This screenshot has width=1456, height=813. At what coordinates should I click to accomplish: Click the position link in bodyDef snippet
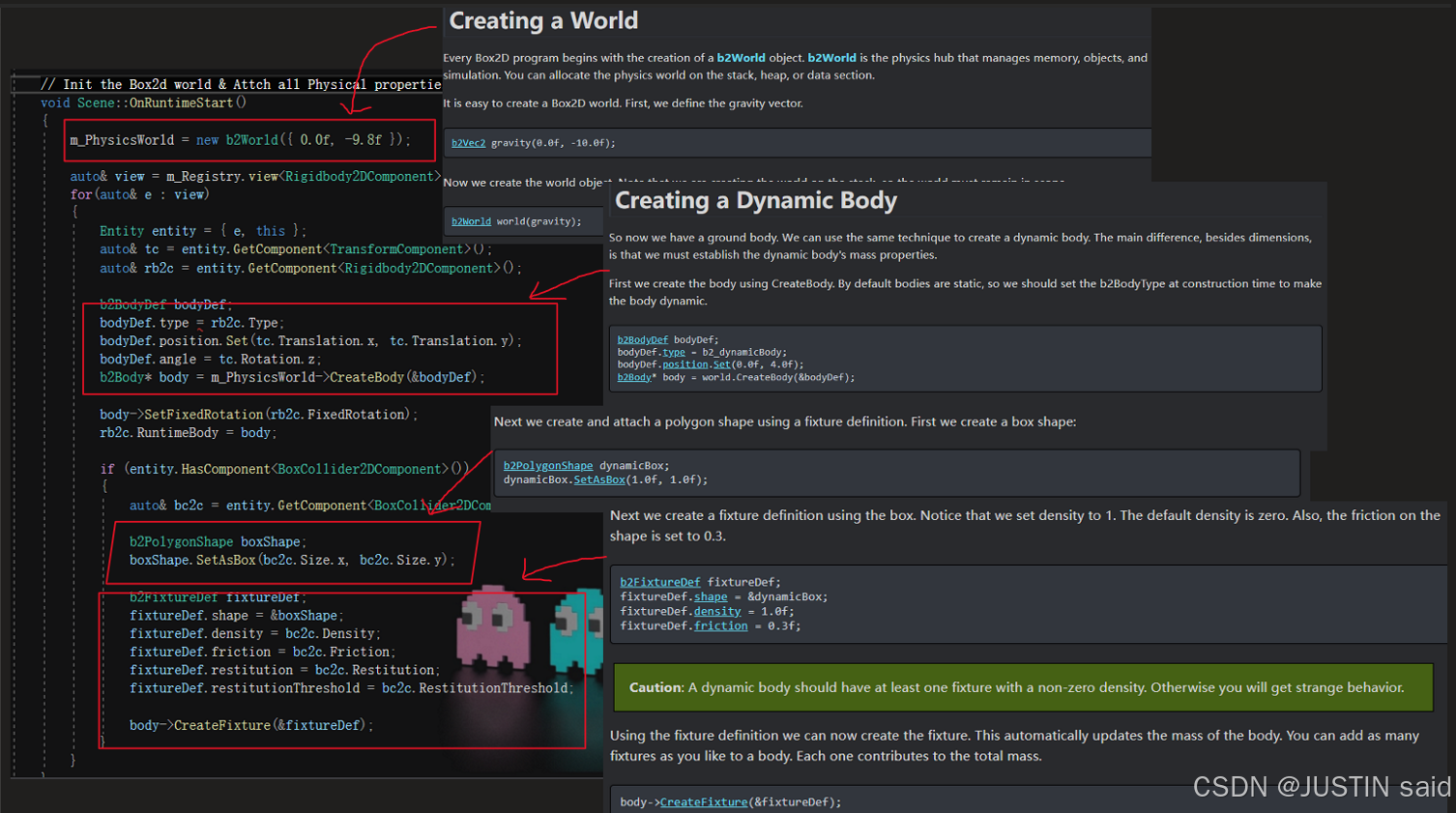tap(684, 365)
